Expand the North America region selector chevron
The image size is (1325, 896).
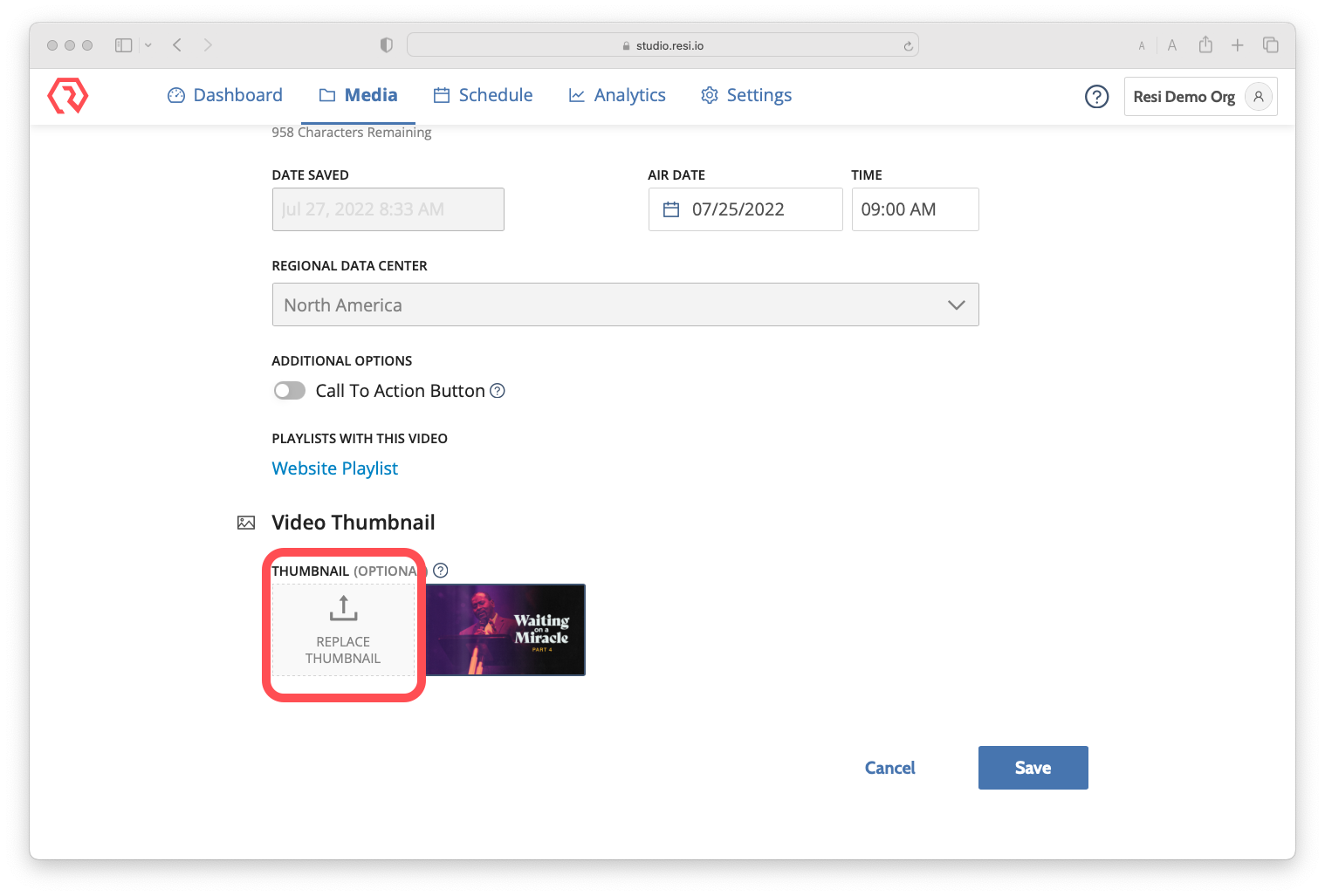tap(957, 304)
